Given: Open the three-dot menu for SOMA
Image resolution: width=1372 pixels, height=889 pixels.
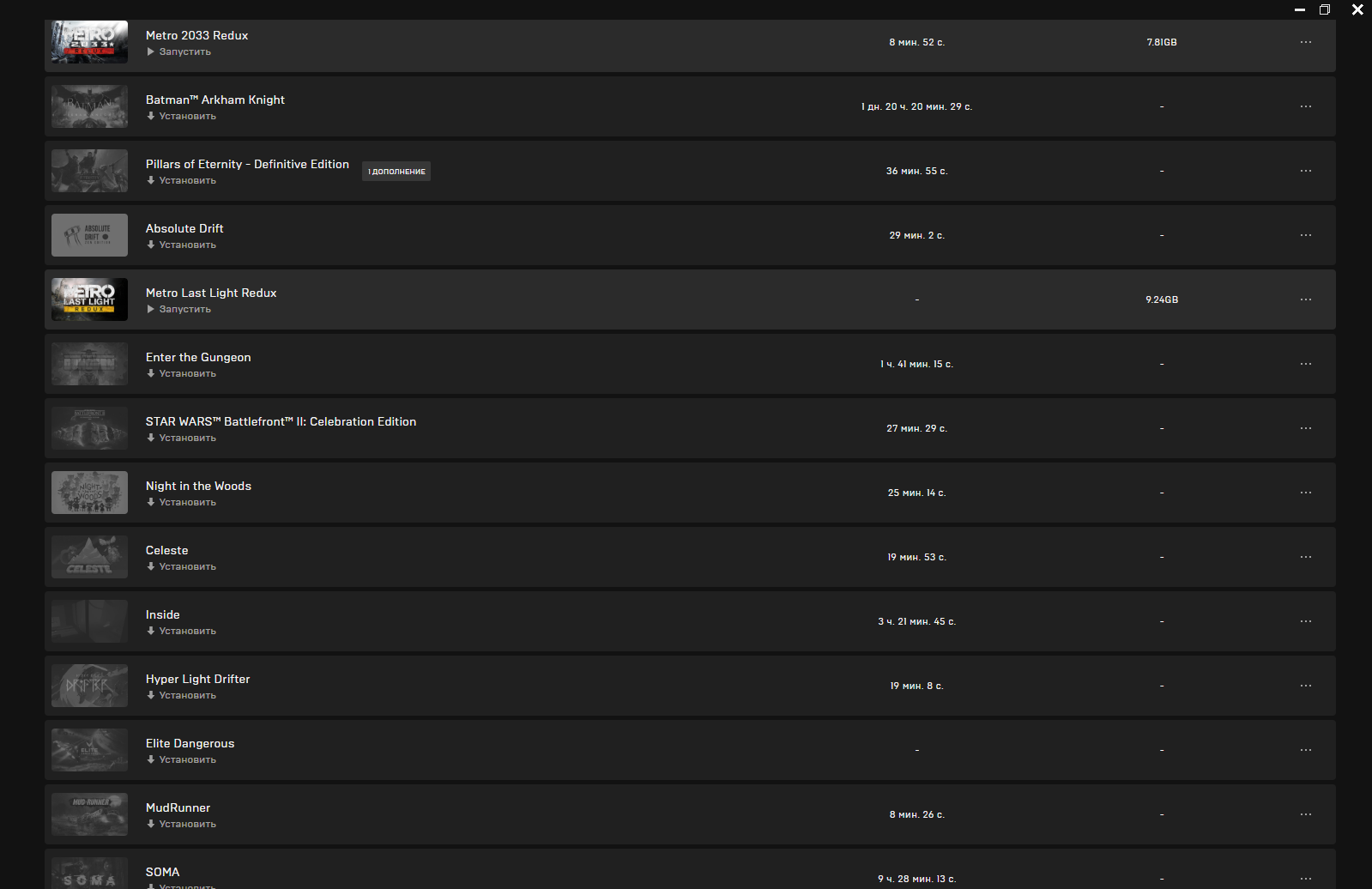Looking at the screenshot, I should tap(1305, 878).
